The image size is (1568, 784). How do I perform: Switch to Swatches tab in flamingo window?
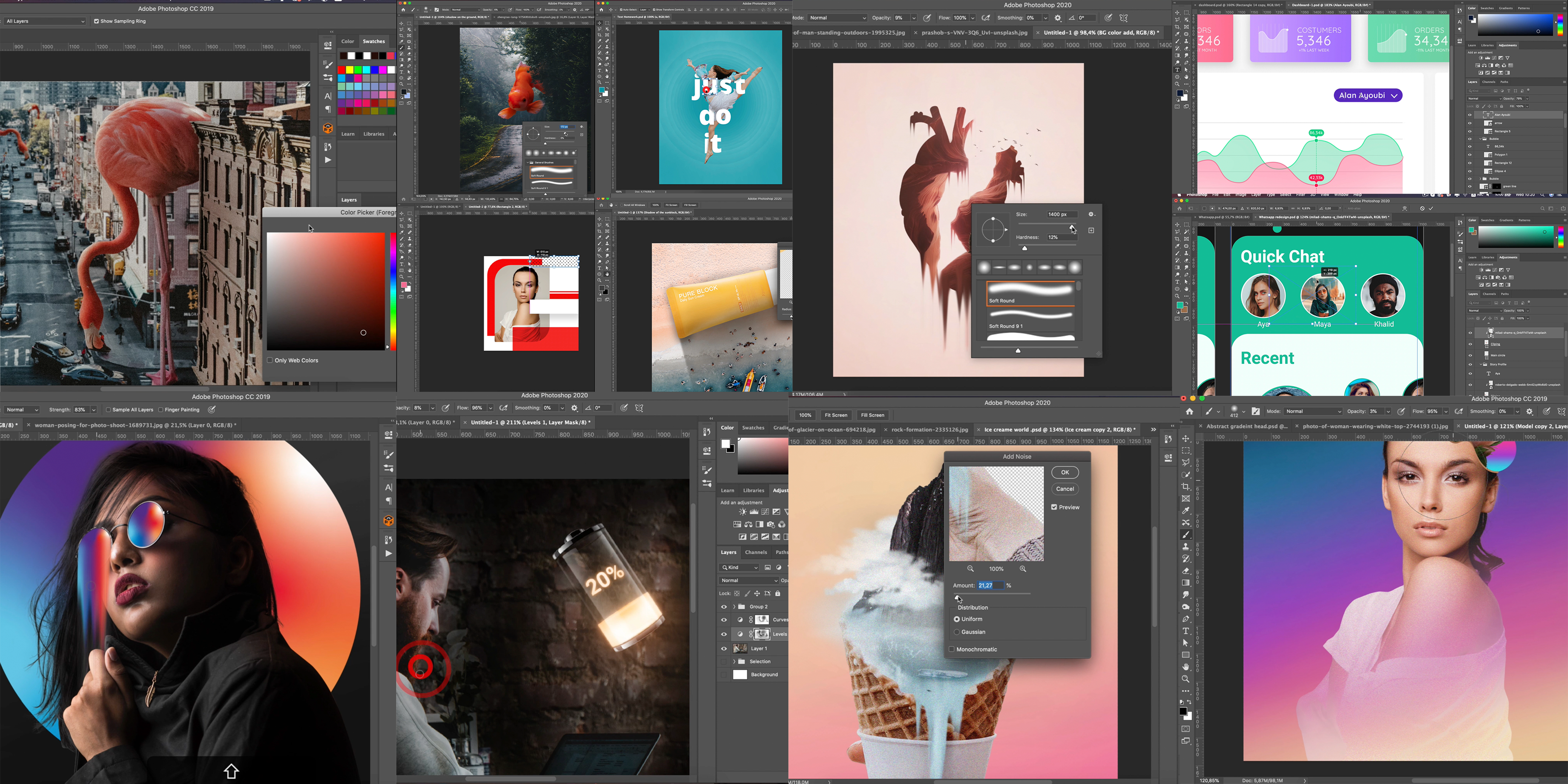point(374,41)
